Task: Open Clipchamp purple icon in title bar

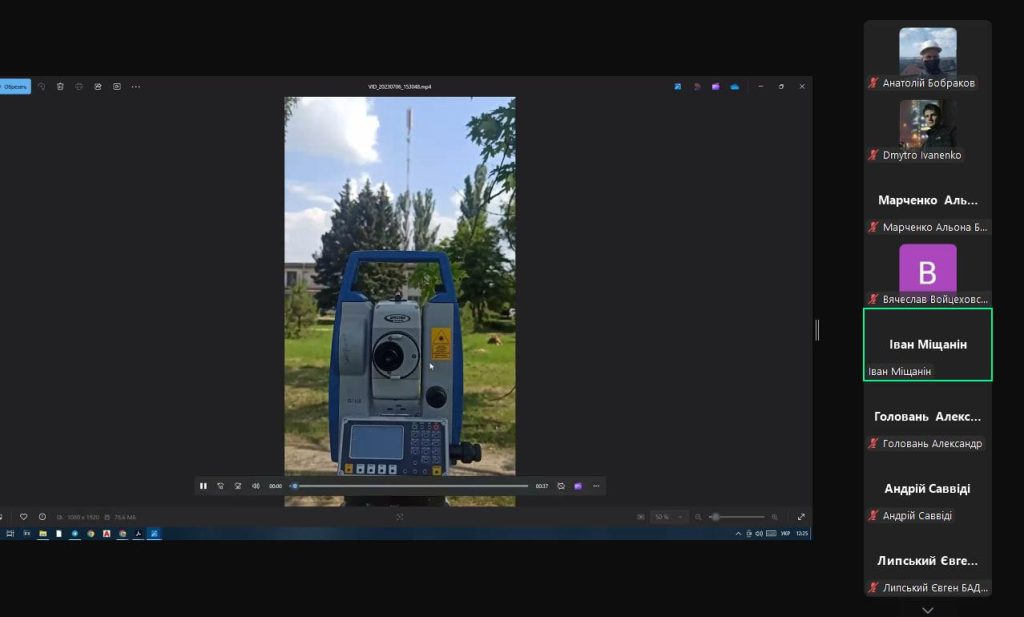Action: click(716, 87)
